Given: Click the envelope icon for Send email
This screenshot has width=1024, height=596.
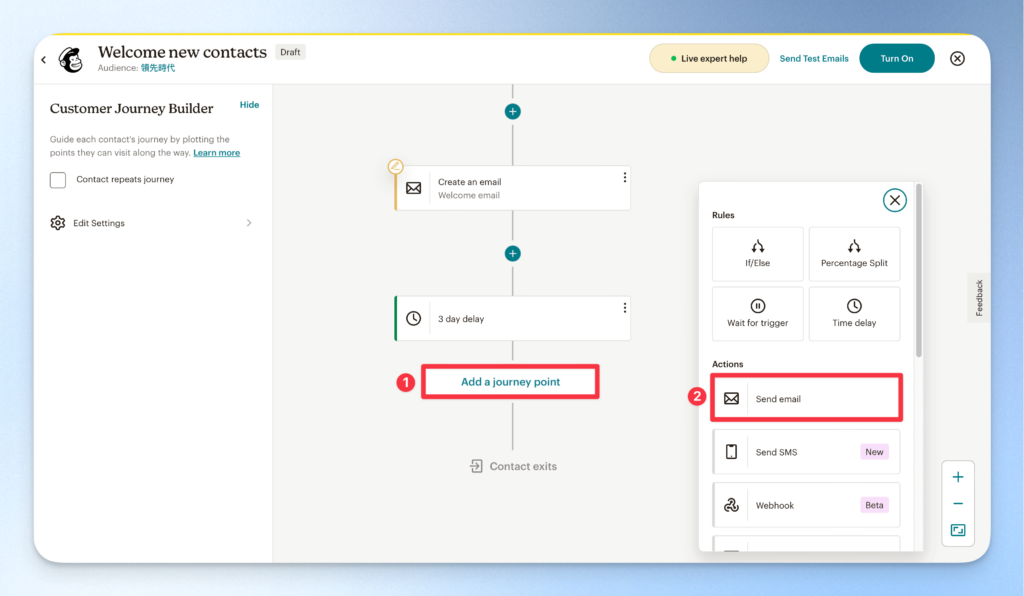Looking at the screenshot, I should coord(731,399).
